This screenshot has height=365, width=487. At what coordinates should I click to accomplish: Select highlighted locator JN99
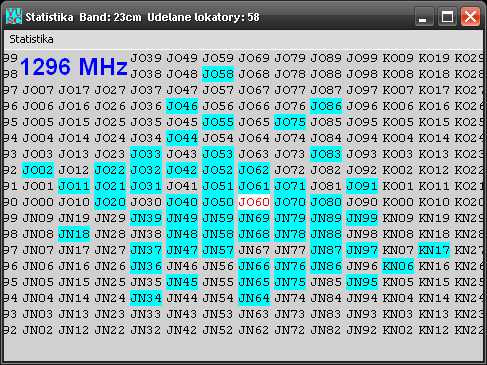point(362,218)
